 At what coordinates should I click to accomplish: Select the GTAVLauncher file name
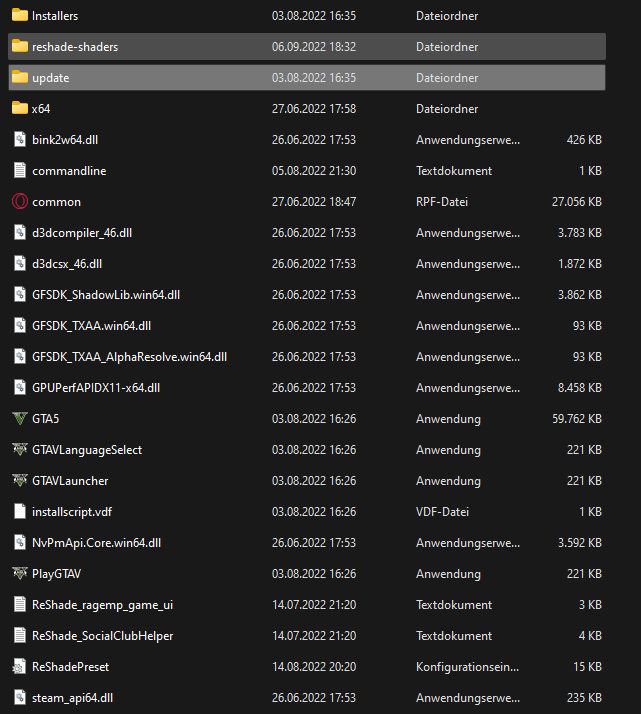tap(70, 481)
